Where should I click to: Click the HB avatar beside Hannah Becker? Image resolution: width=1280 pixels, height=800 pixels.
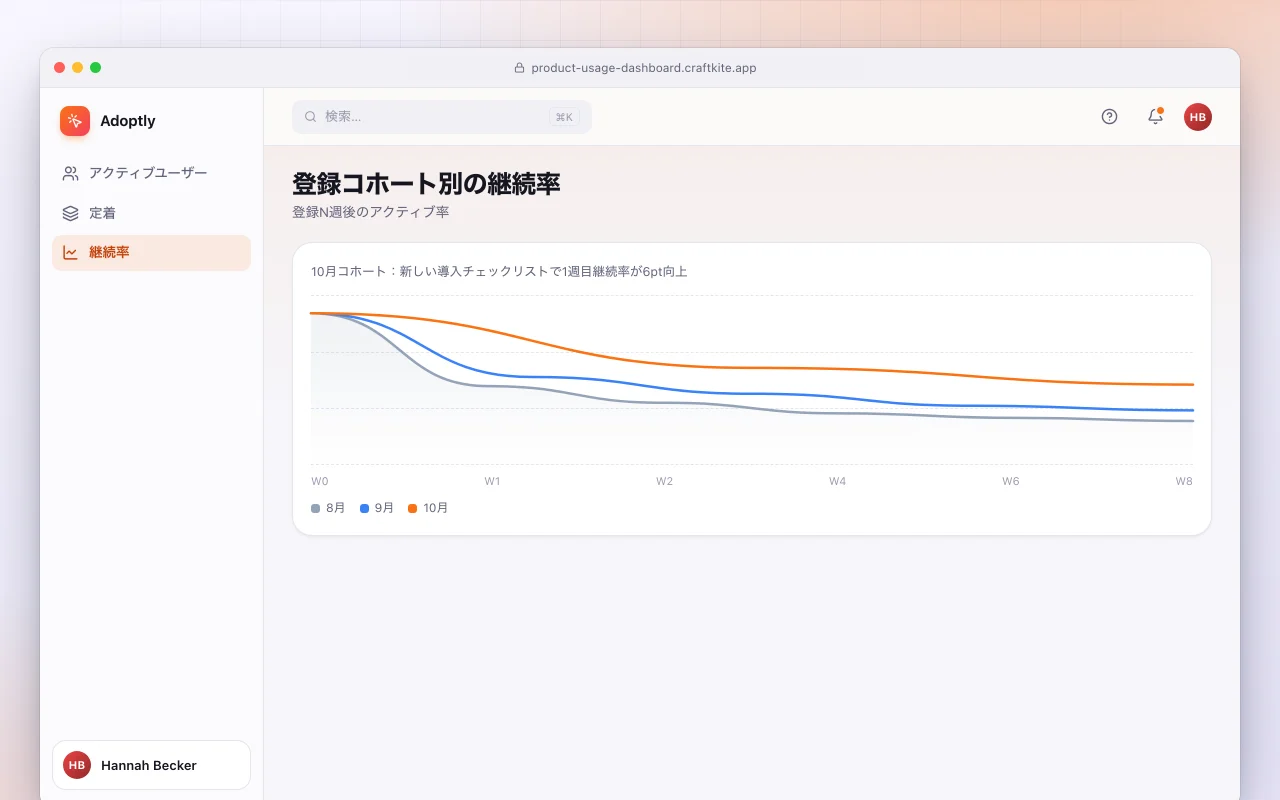click(x=77, y=765)
